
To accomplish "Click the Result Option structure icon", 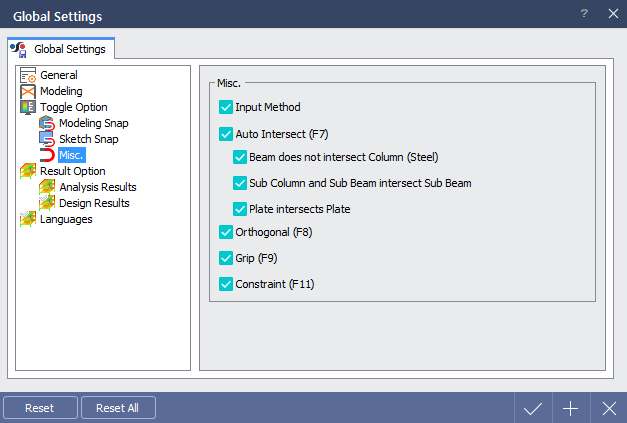I will coord(28,171).
